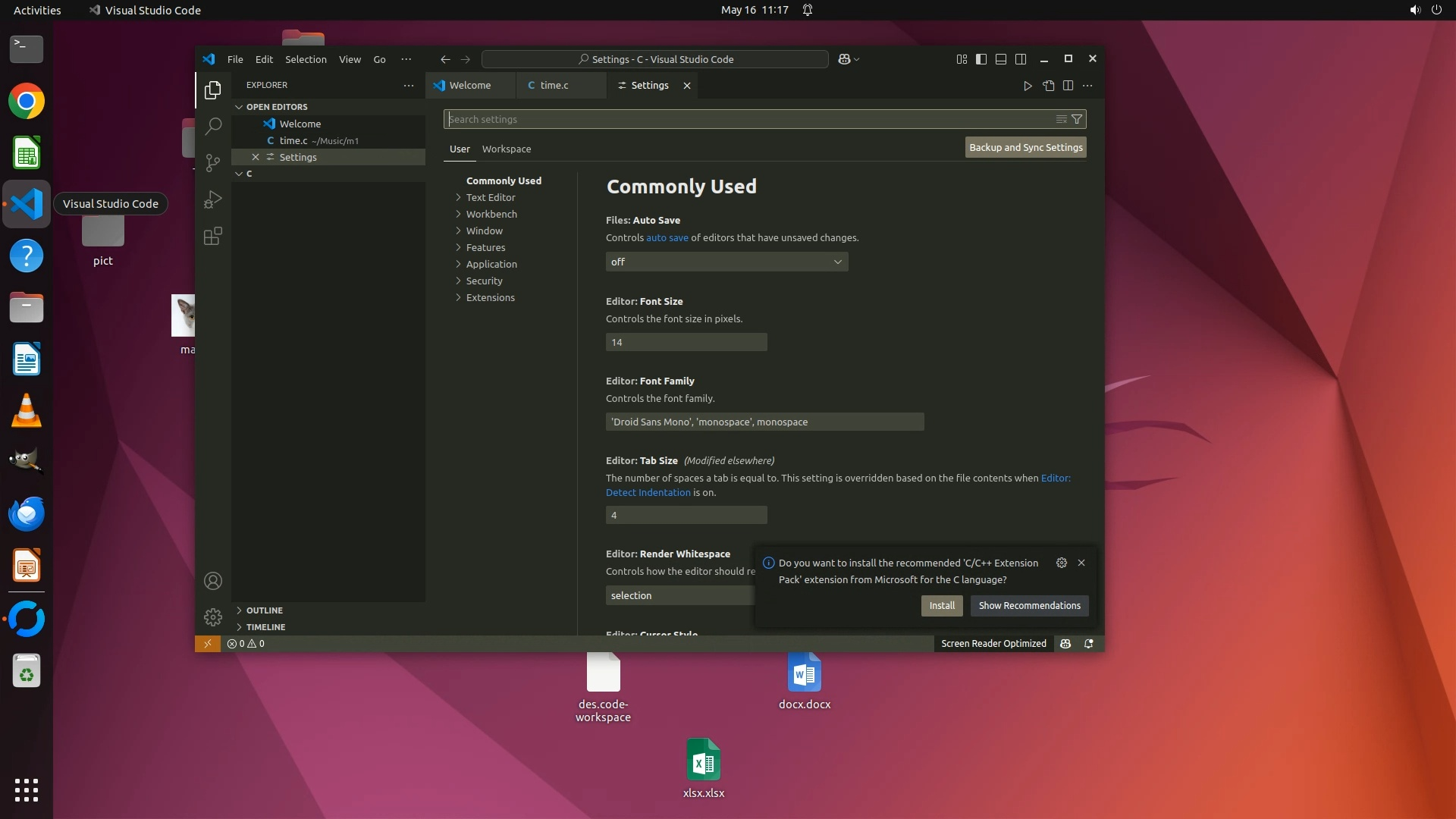The height and width of the screenshot is (819, 1456).
Task: Toggle the primary side bar layout icon
Action: (981, 59)
